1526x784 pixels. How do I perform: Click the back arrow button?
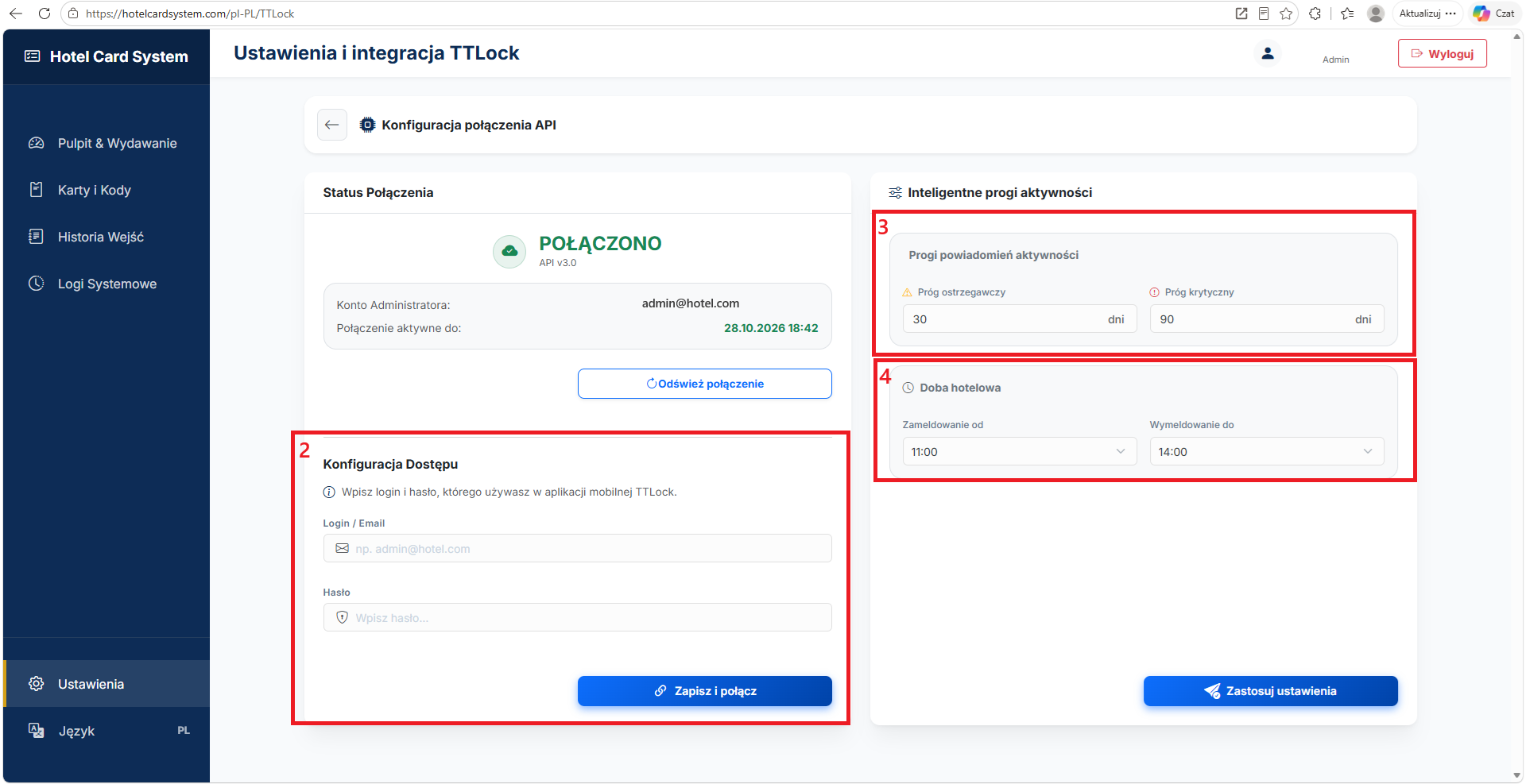[x=332, y=125]
